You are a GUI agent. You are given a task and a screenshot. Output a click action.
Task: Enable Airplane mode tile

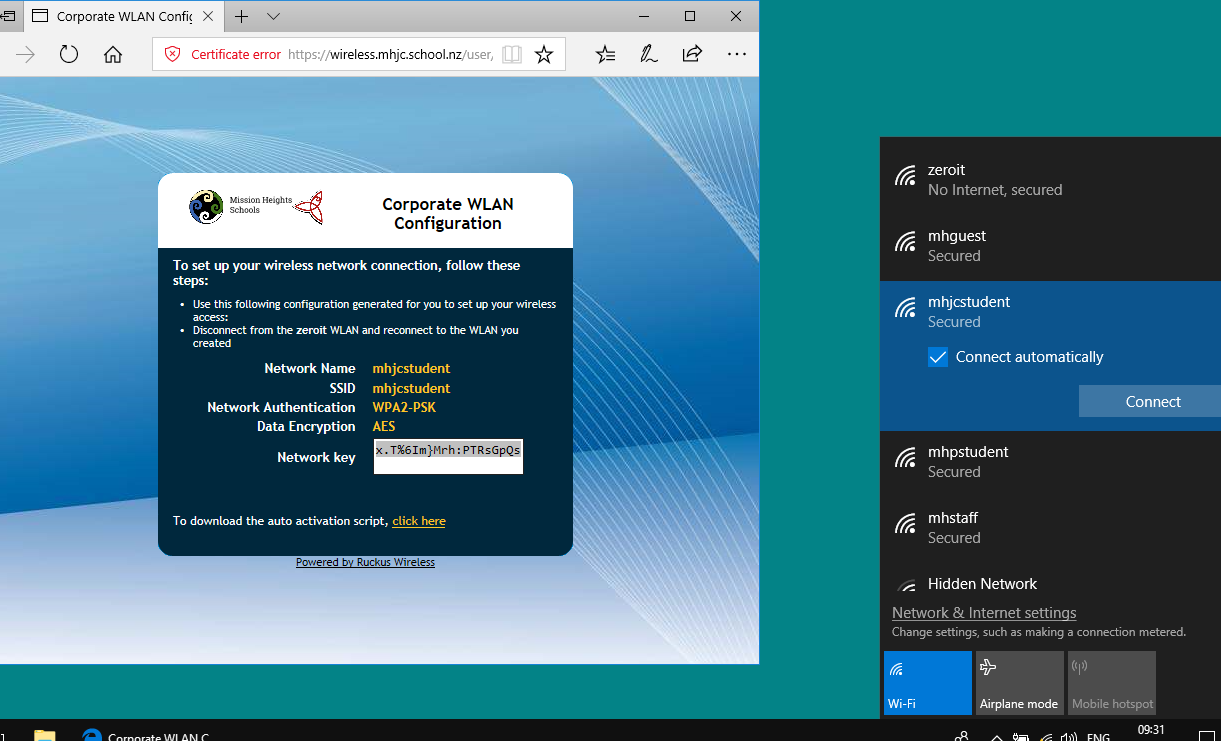click(x=1019, y=683)
